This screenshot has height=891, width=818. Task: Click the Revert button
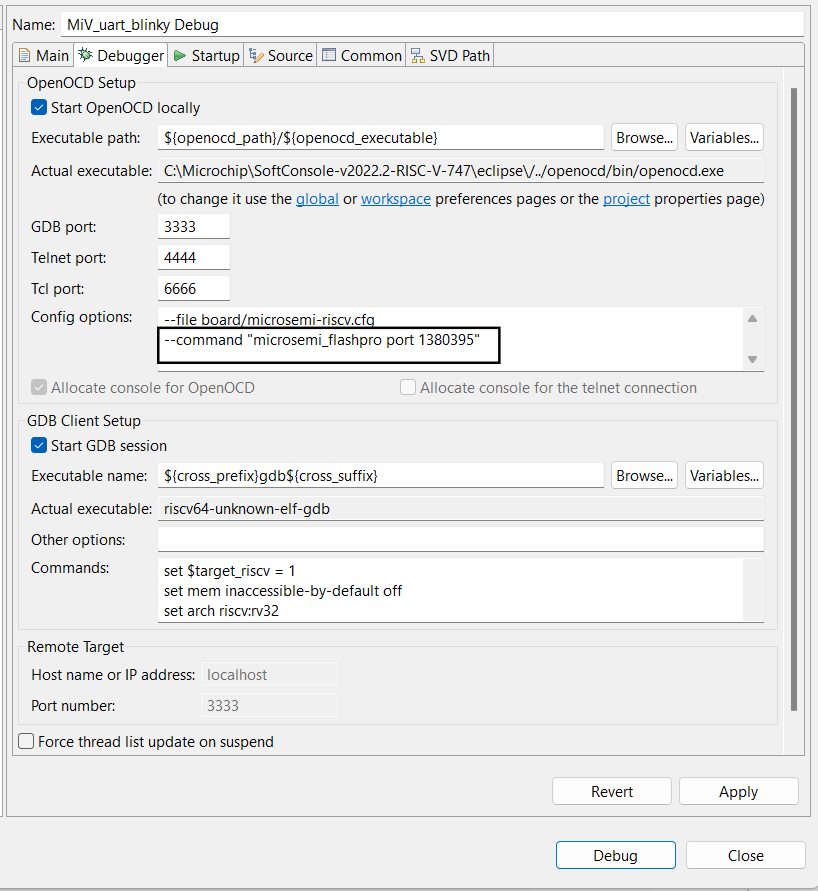612,792
